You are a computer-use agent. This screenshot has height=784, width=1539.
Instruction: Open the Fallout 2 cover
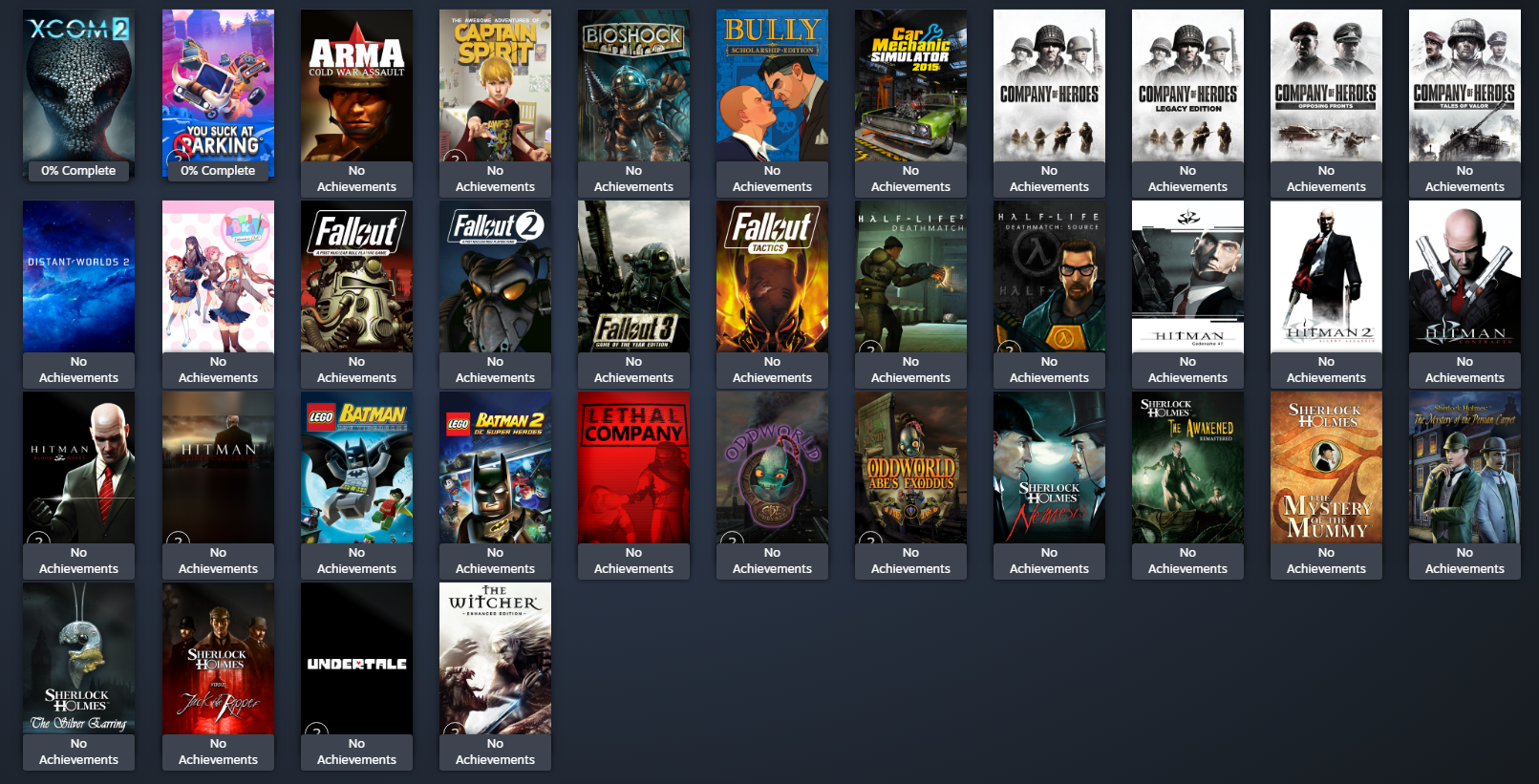495,277
